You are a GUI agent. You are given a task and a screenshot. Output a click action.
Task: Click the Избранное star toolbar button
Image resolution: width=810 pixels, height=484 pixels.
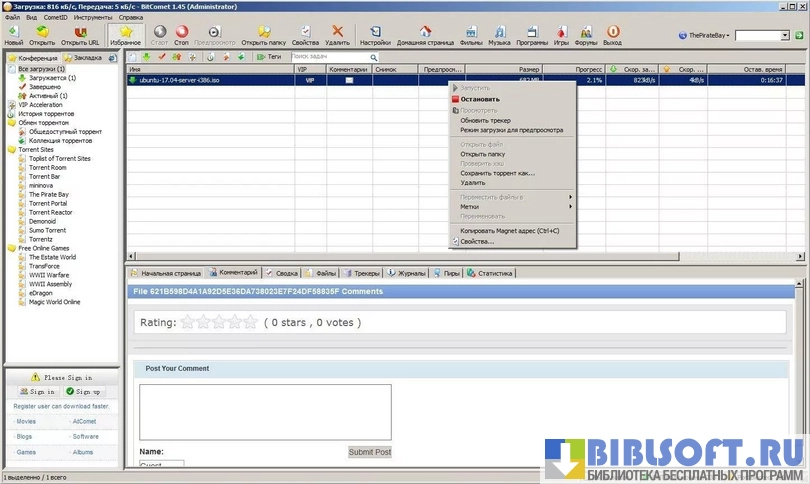[x=125, y=35]
